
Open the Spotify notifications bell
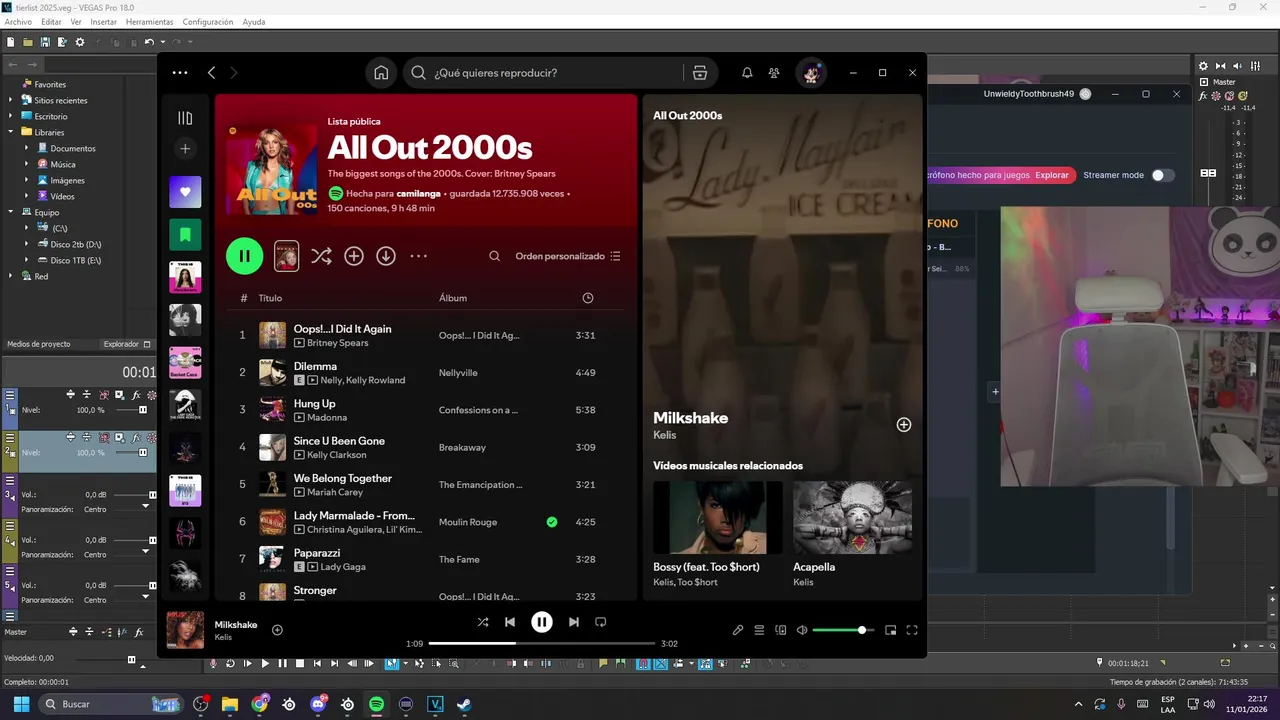pos(747,73)
